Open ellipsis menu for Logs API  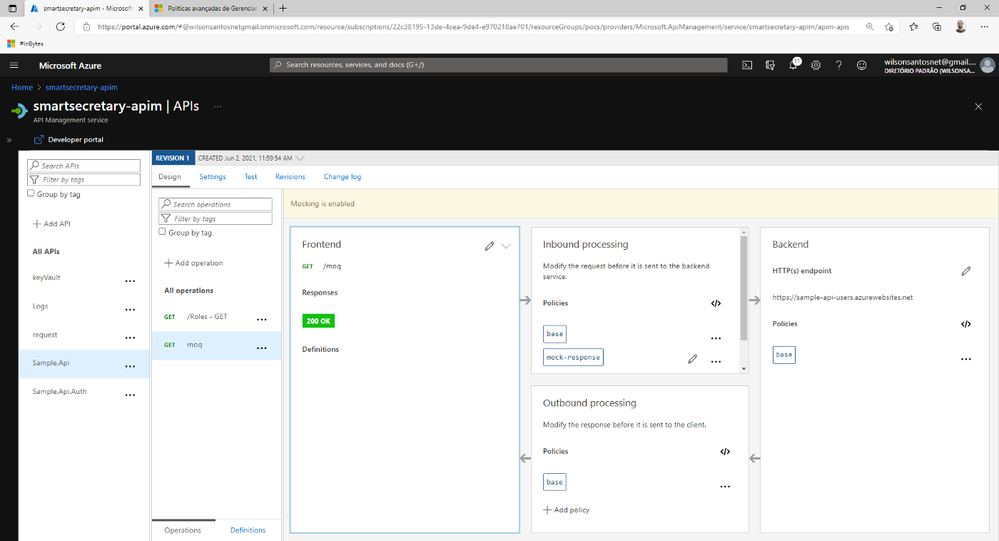130,310
